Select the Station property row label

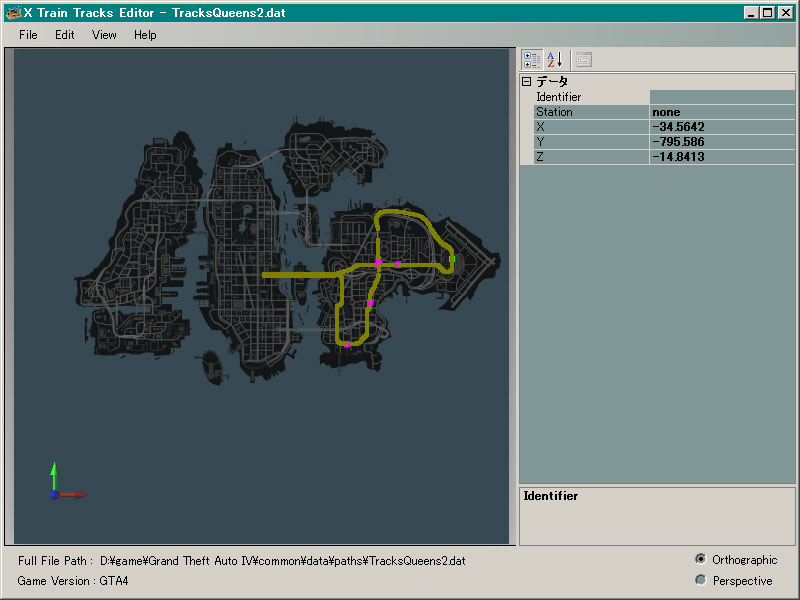click(x=591, y=112)
